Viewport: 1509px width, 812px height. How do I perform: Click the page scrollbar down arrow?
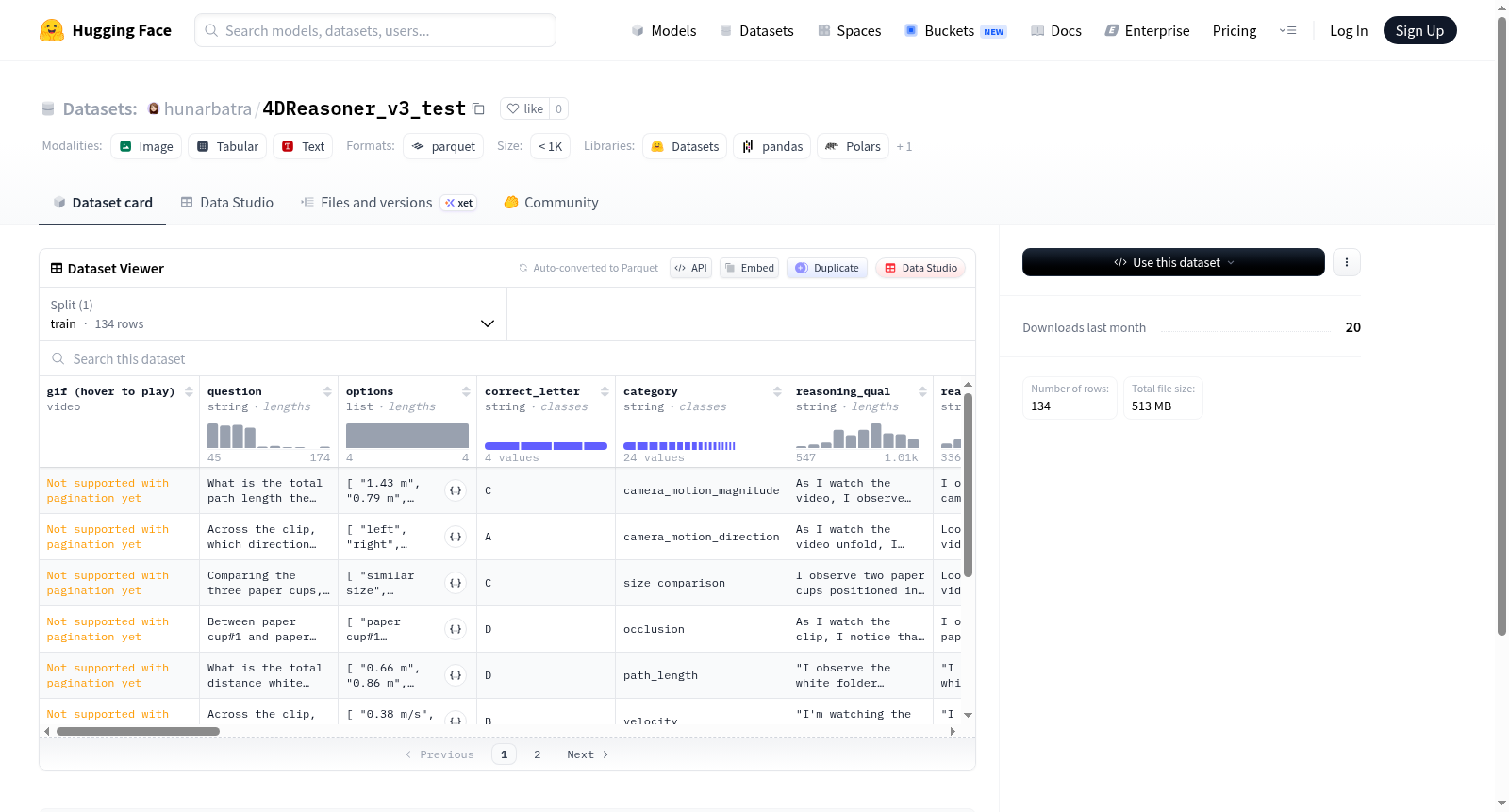coord(1501,804)
